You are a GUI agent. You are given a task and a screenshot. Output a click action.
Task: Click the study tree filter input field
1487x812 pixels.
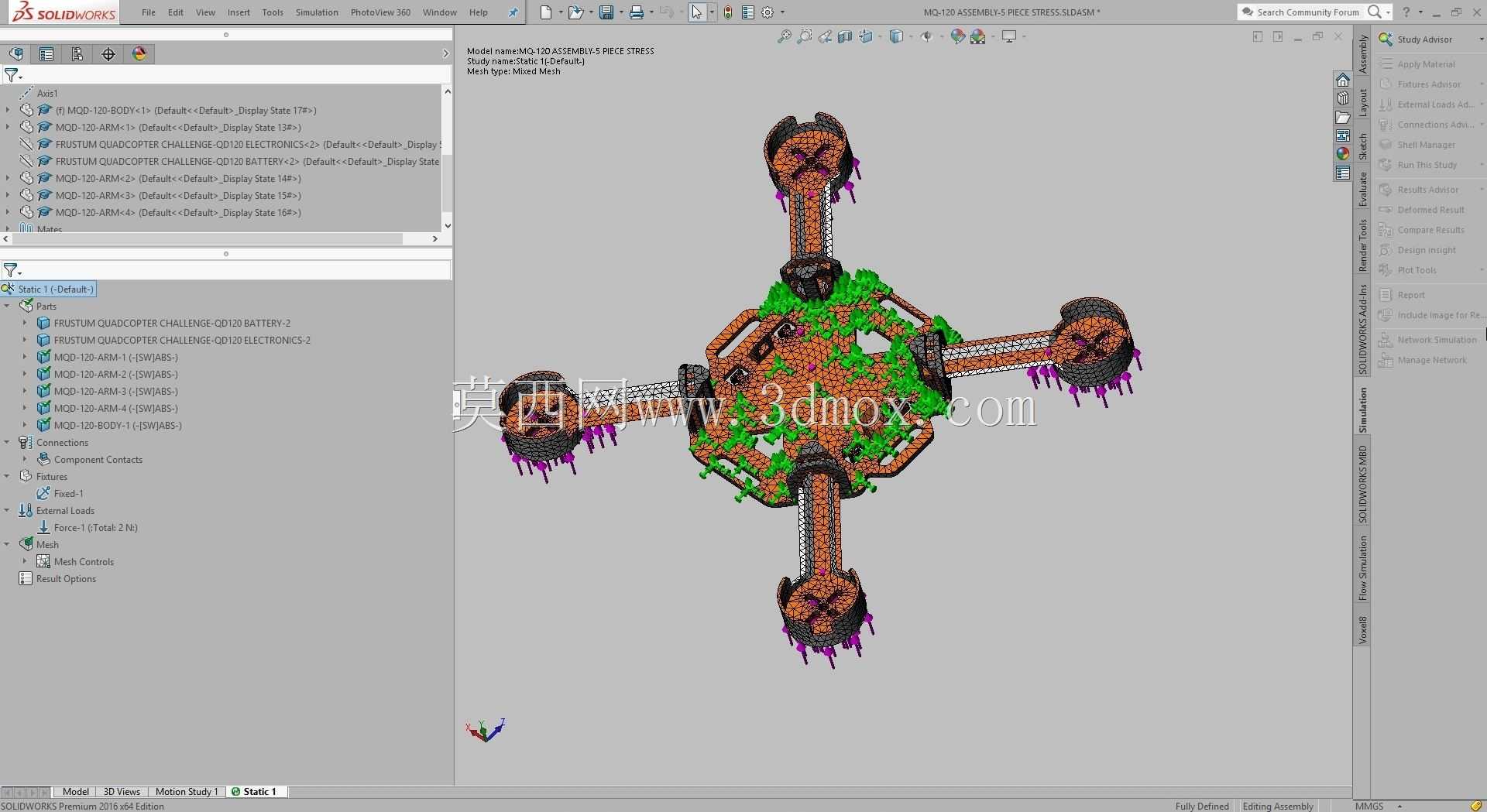tap(236, 270)
